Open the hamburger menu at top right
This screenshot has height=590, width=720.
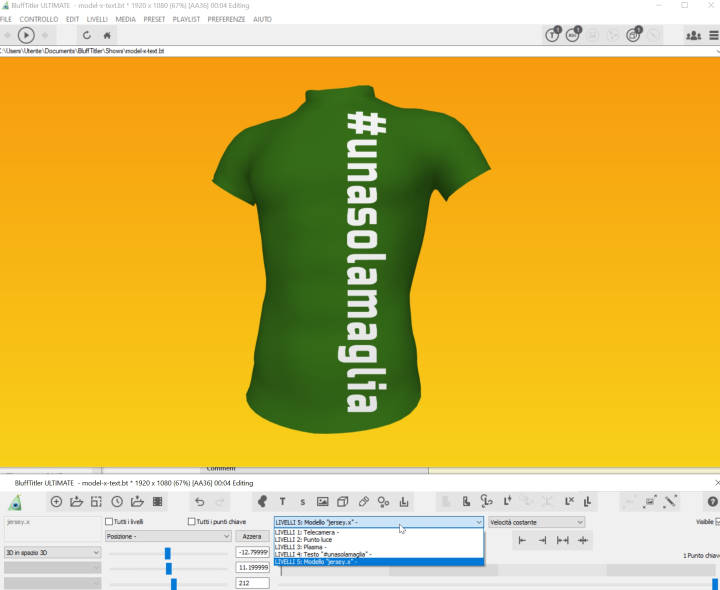pyautogui.click(x=714, y=35)
